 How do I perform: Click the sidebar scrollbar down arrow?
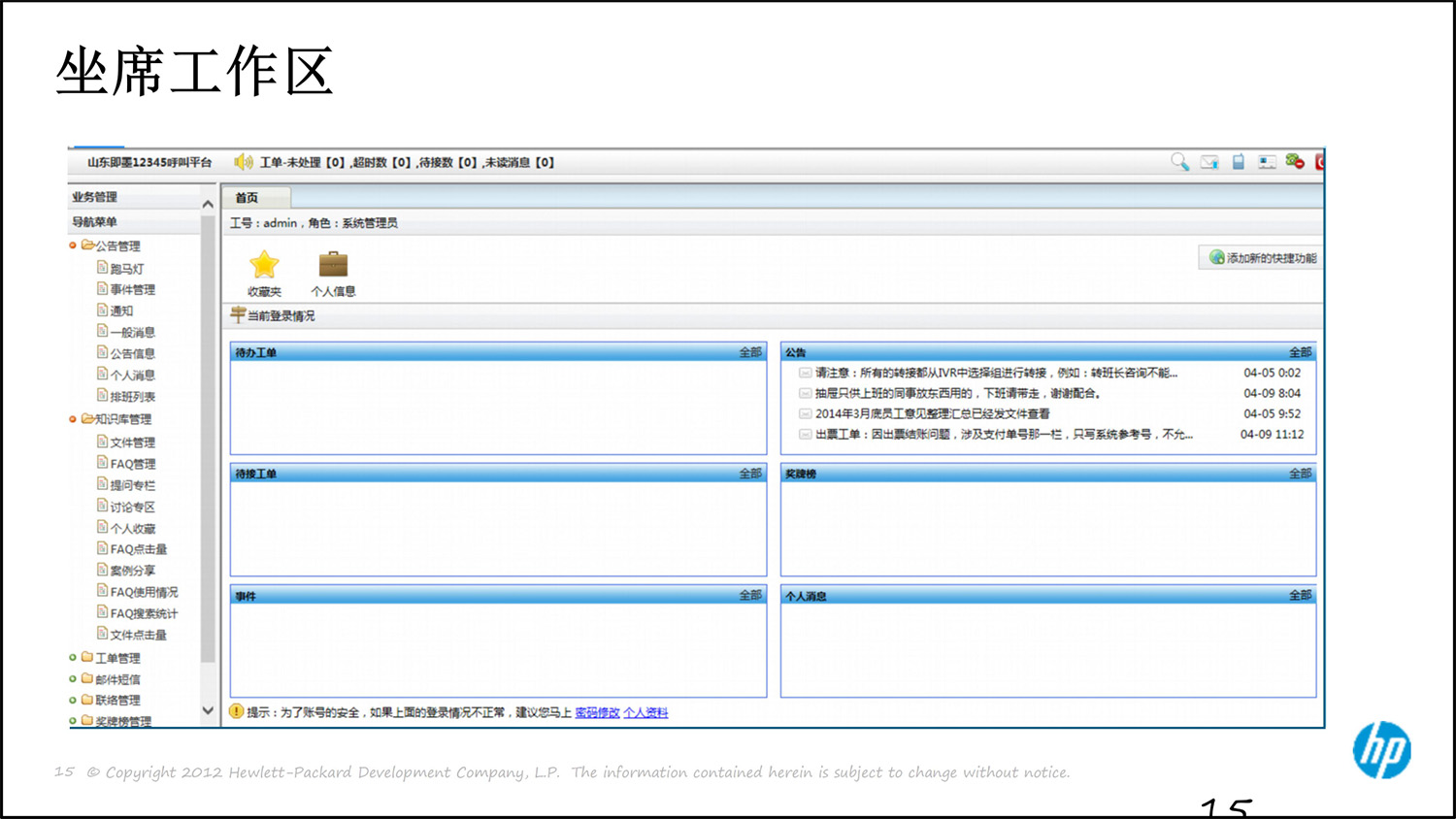208,710
